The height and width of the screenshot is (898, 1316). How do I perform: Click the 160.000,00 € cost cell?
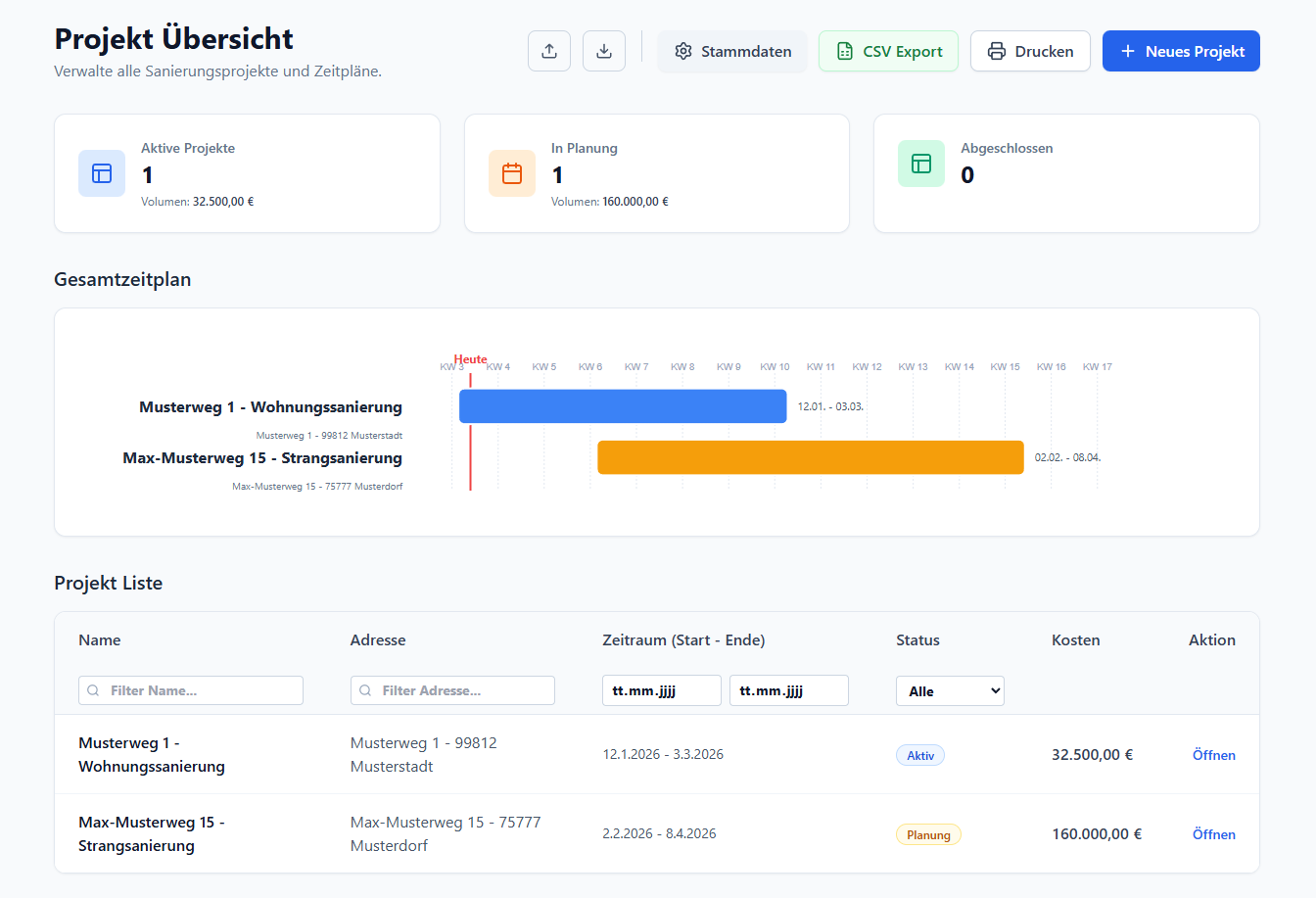click(x=1097, y=834)
